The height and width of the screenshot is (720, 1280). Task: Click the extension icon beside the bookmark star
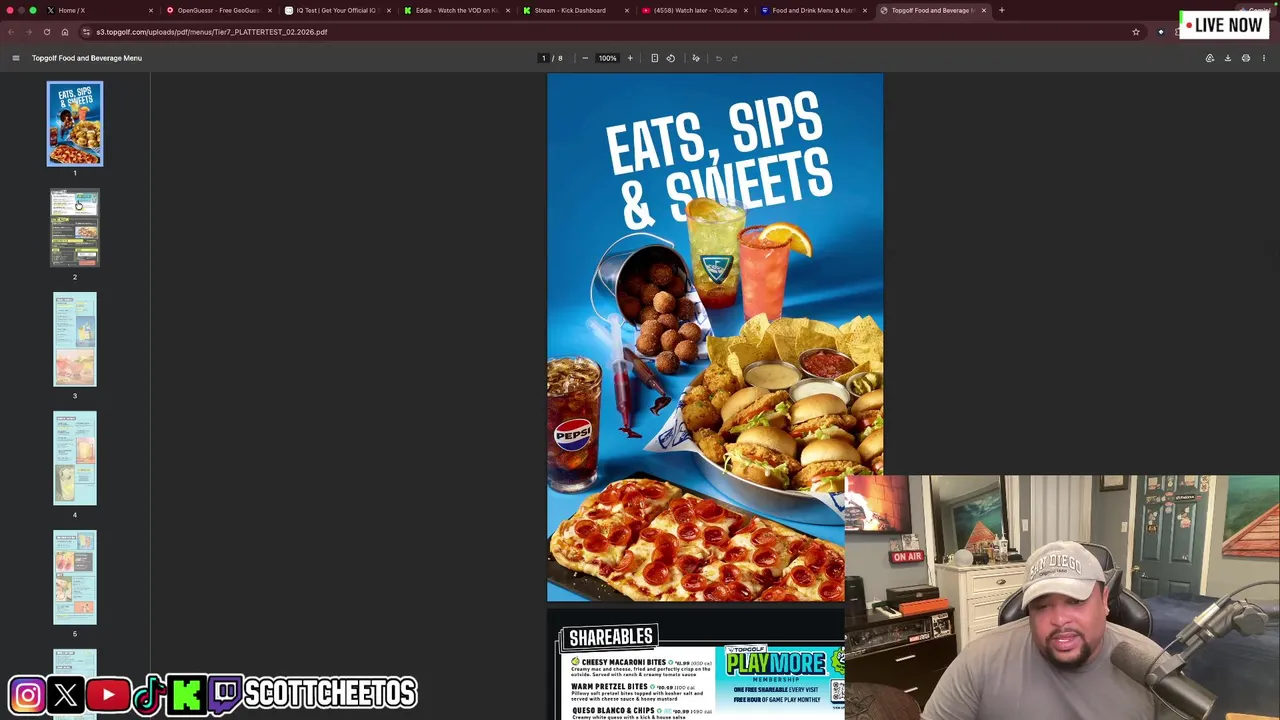[x=1161, y=32]
